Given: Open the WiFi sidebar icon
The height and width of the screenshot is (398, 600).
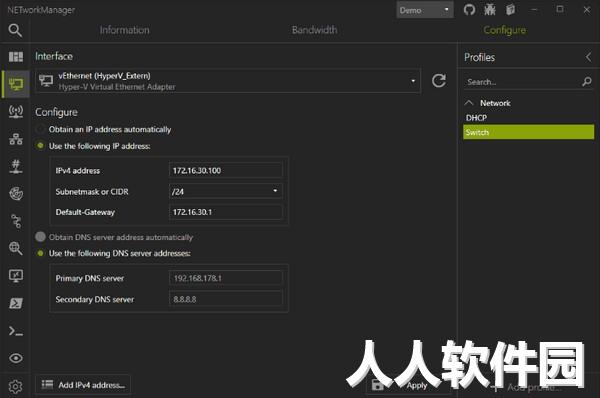Looking at the screenshot, I should click(16, 111).
